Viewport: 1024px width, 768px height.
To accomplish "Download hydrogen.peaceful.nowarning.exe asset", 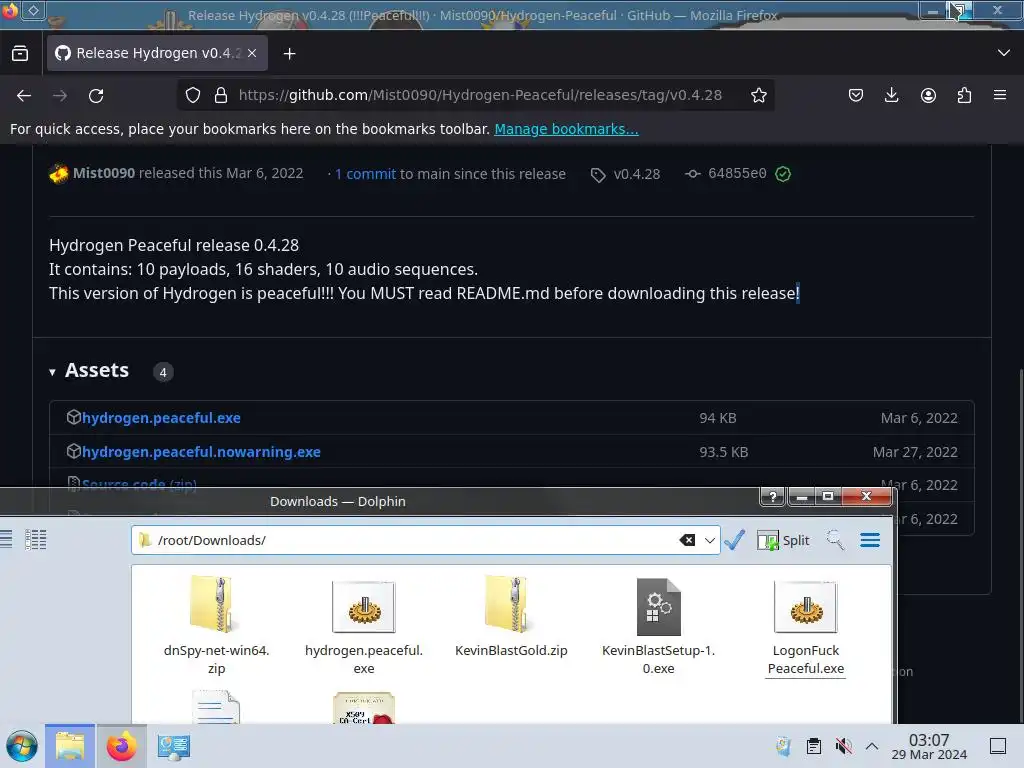I will (x=200, y=452).
